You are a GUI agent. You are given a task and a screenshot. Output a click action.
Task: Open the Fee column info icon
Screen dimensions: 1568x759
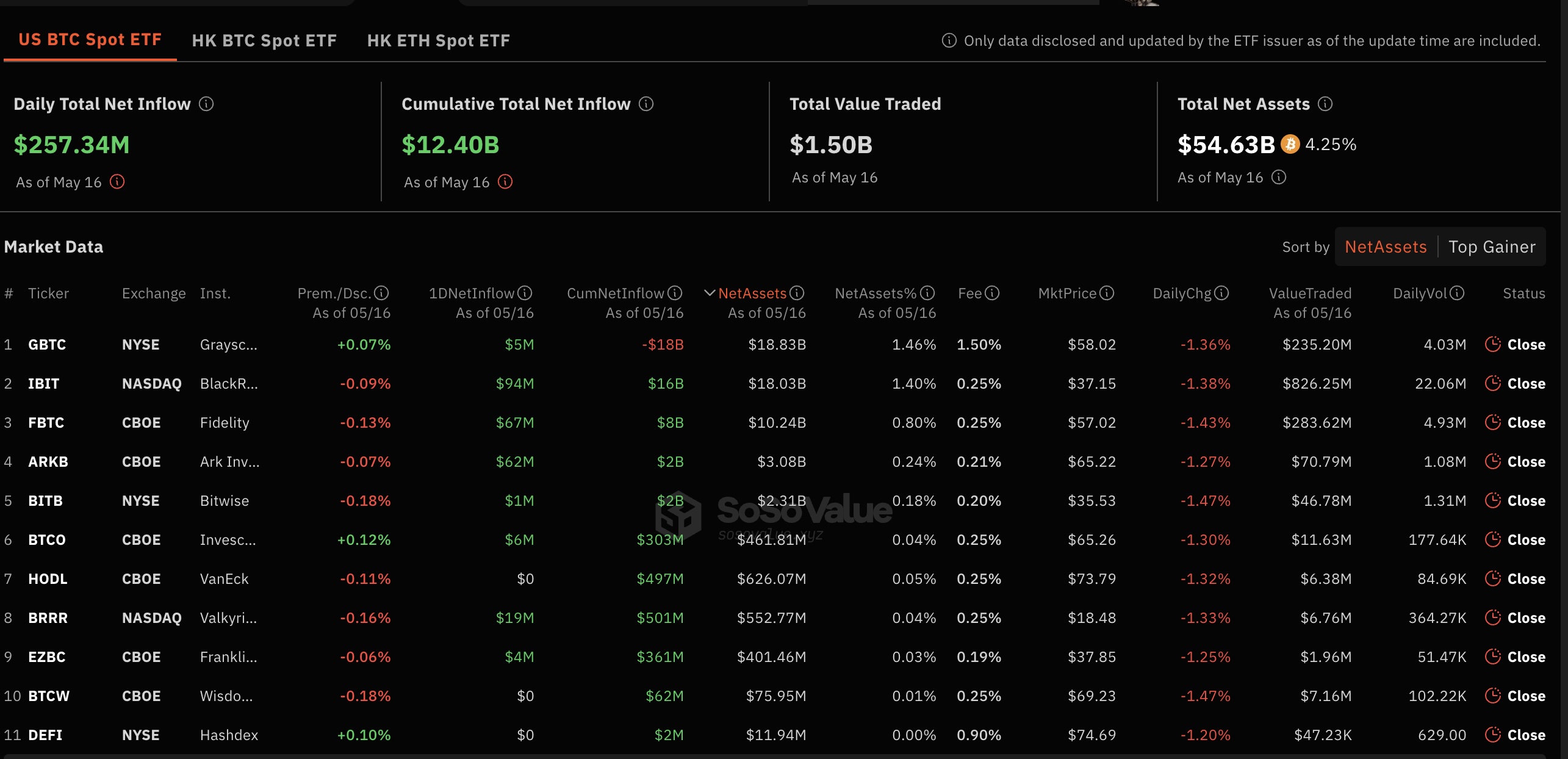[993, 293]
